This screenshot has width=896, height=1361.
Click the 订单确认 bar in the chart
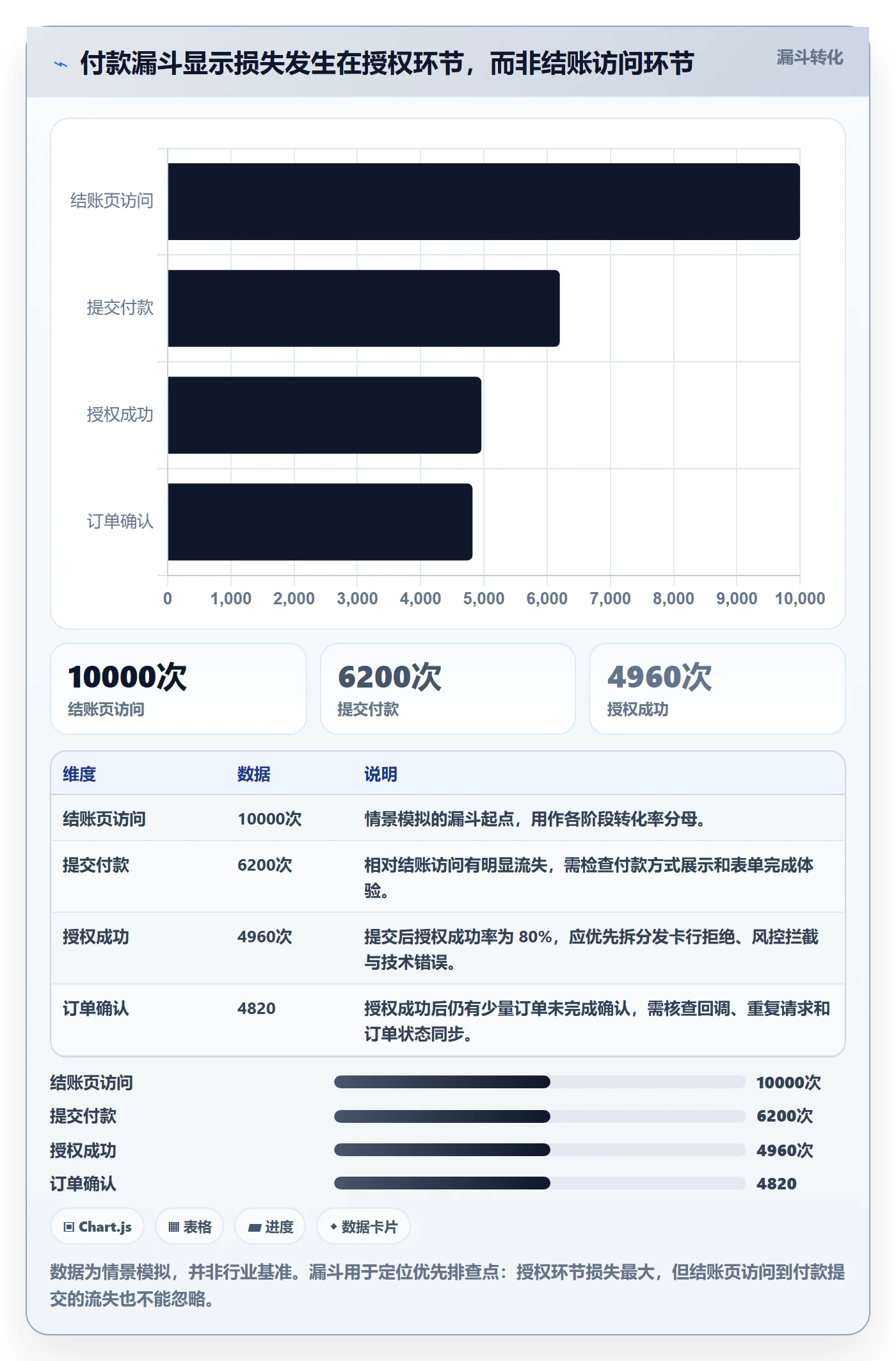(x=320, y=522)
